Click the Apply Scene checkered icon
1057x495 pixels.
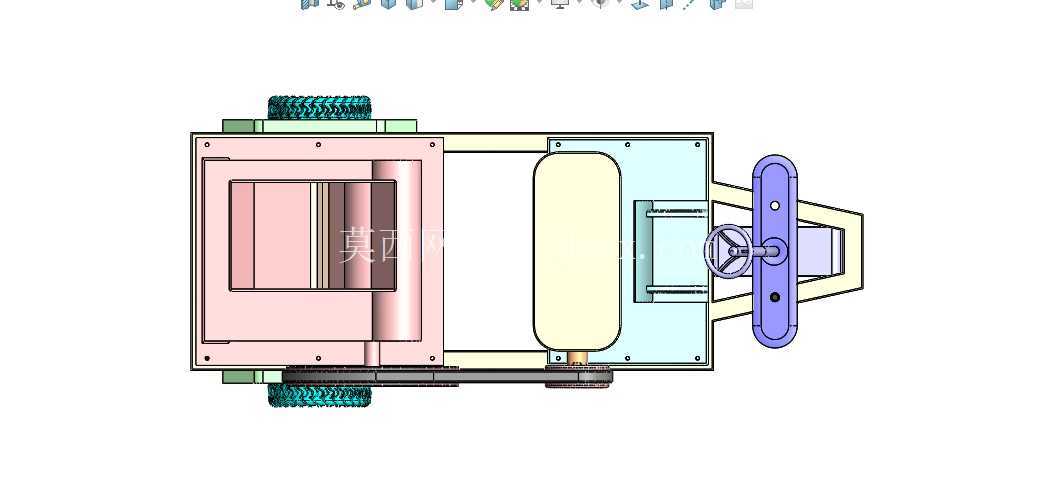(x=519, y=4)
